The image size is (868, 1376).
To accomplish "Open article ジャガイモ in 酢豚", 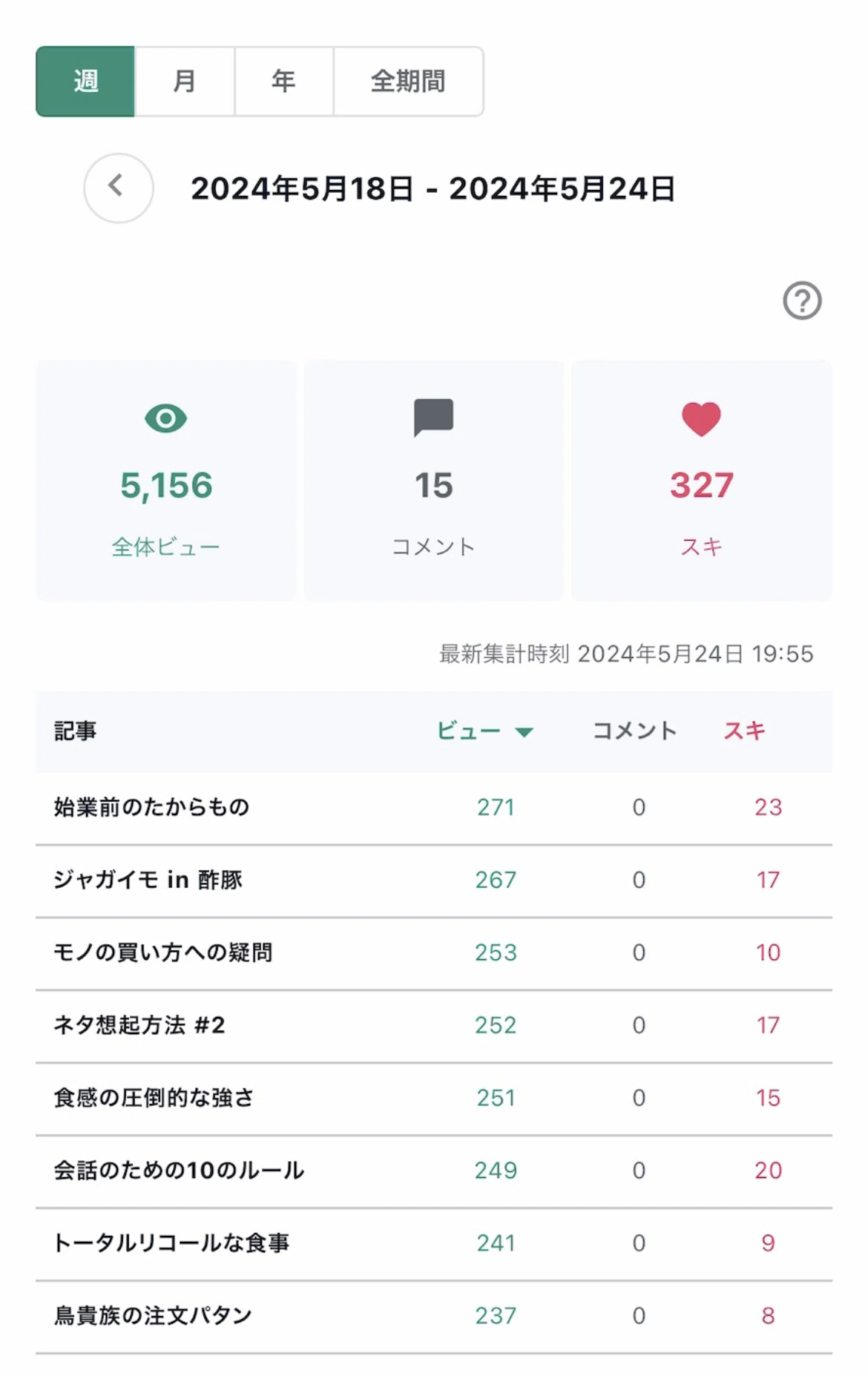I will [148, 880].
